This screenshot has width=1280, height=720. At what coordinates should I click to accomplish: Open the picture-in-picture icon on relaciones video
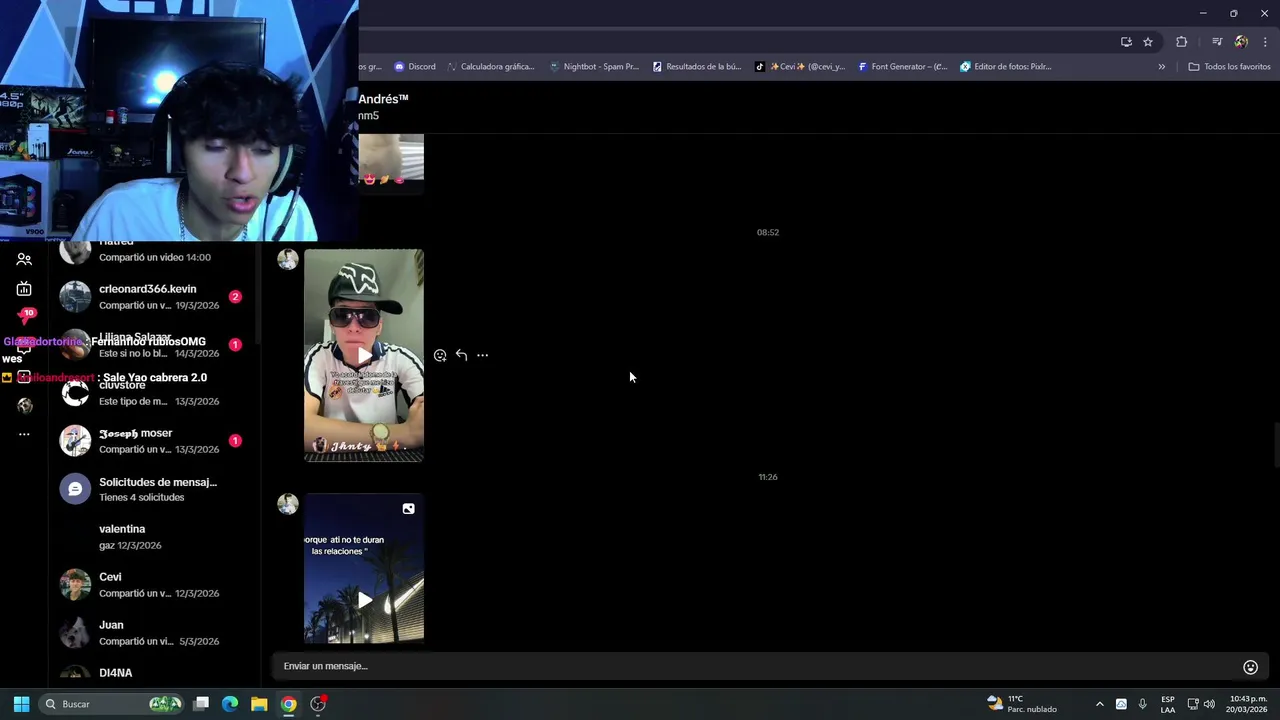408,509
